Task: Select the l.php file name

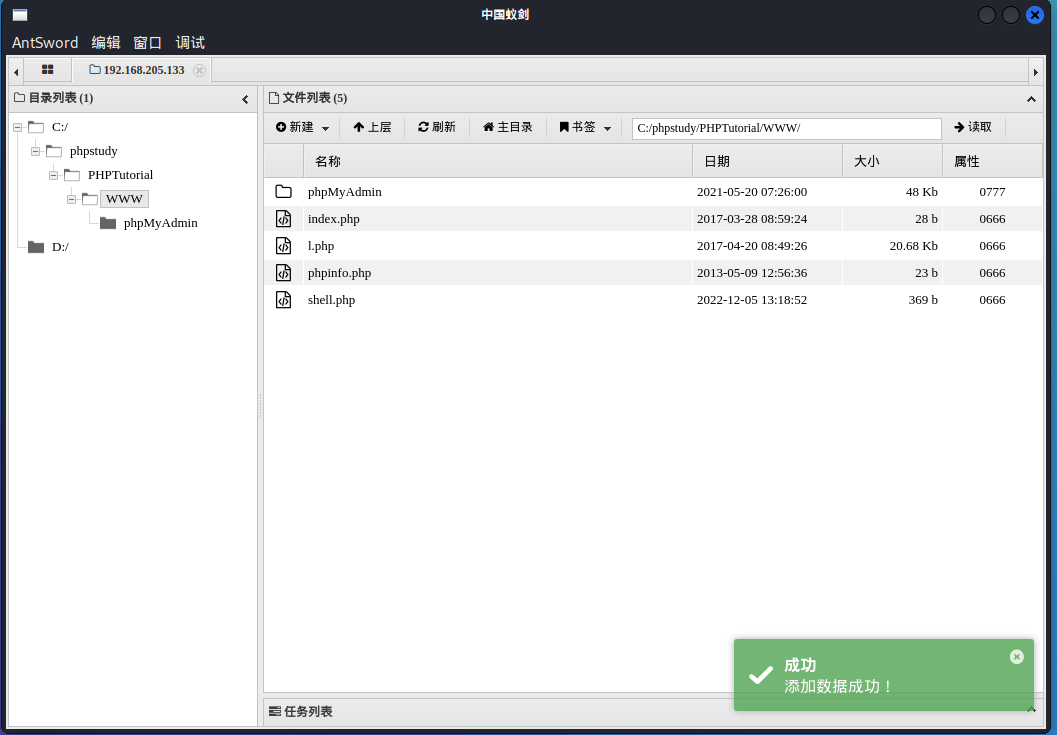Action: coord(321,246)
